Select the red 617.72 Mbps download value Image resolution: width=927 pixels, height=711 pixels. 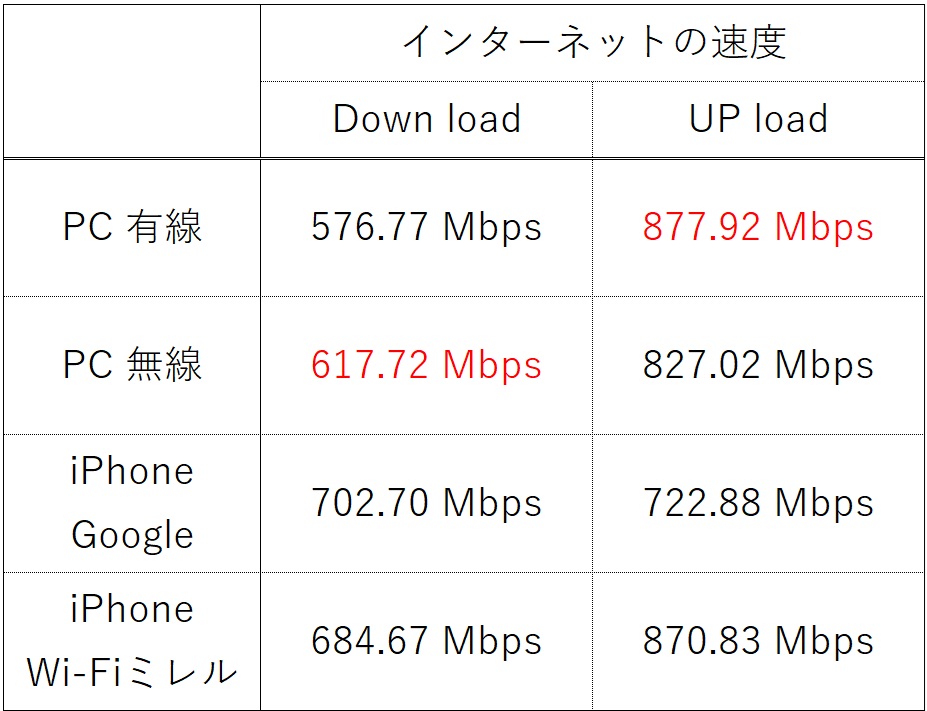[x=426, y=365]
